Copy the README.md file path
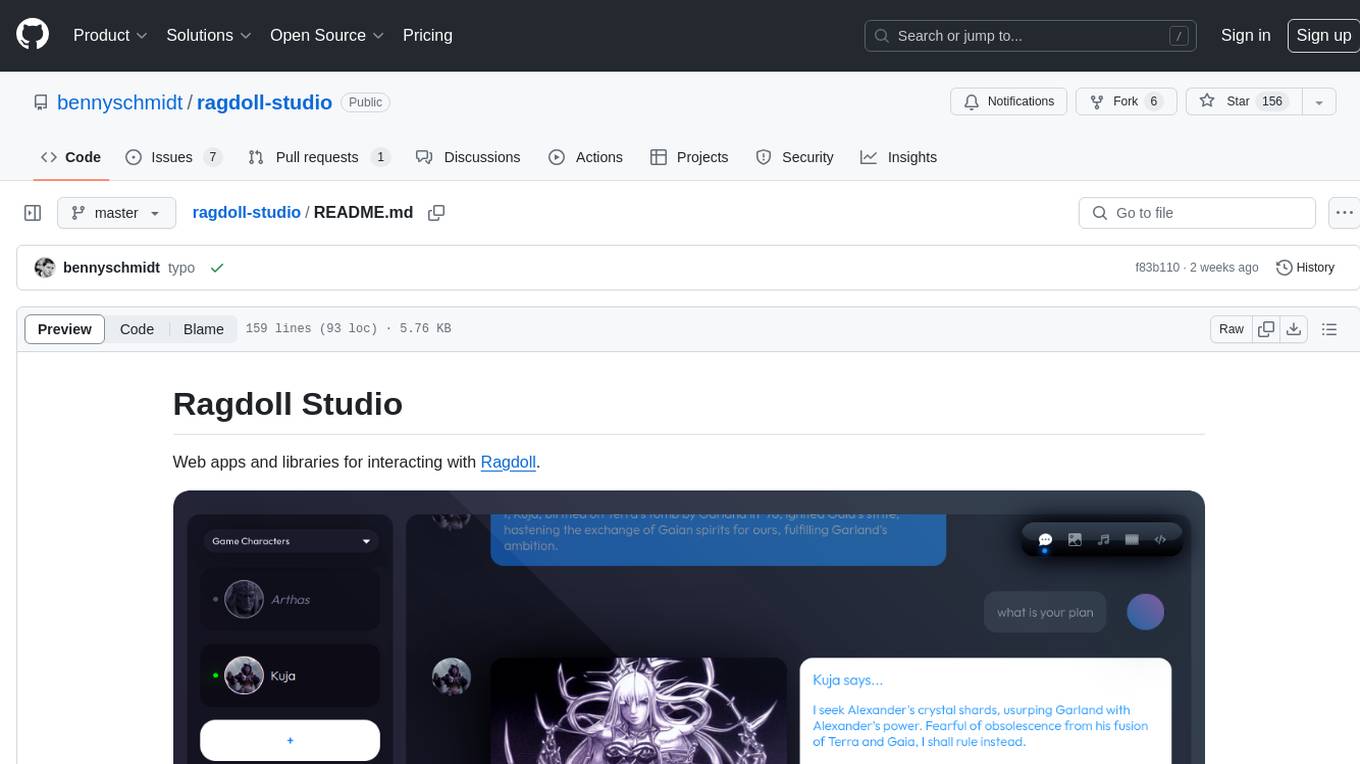Image resolution: width=1360 pixels, height=764 pixels. click(x=436, y=212)
